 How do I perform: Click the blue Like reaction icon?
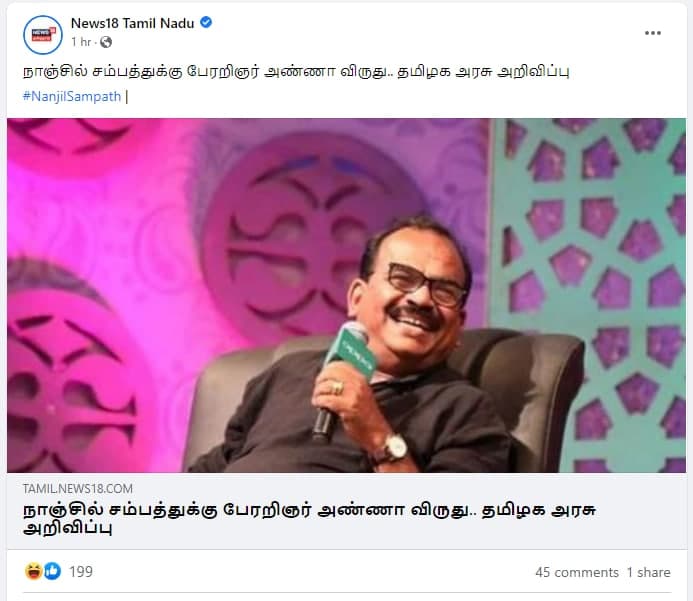pos(52,571)
